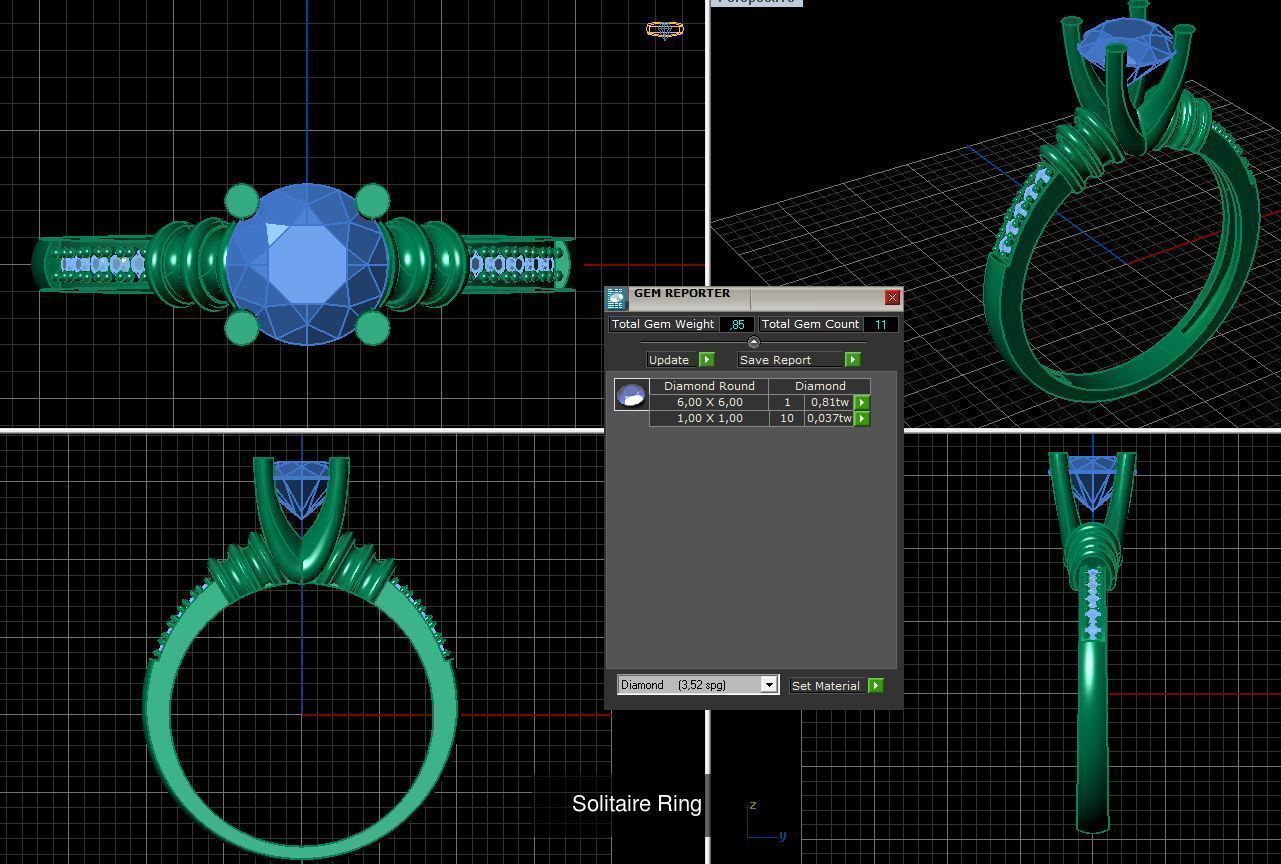Click the Gem Reporter panel icon
Viewport: 1281px width, 864px height.
point(616,298)
